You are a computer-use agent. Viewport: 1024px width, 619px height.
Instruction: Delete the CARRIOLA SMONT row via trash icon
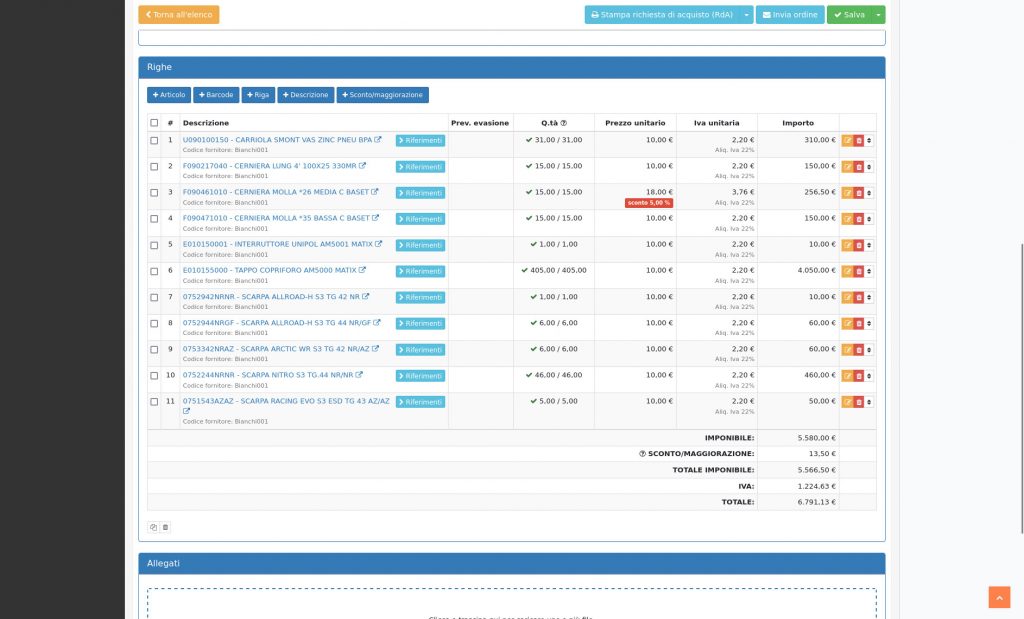point(858,140)
